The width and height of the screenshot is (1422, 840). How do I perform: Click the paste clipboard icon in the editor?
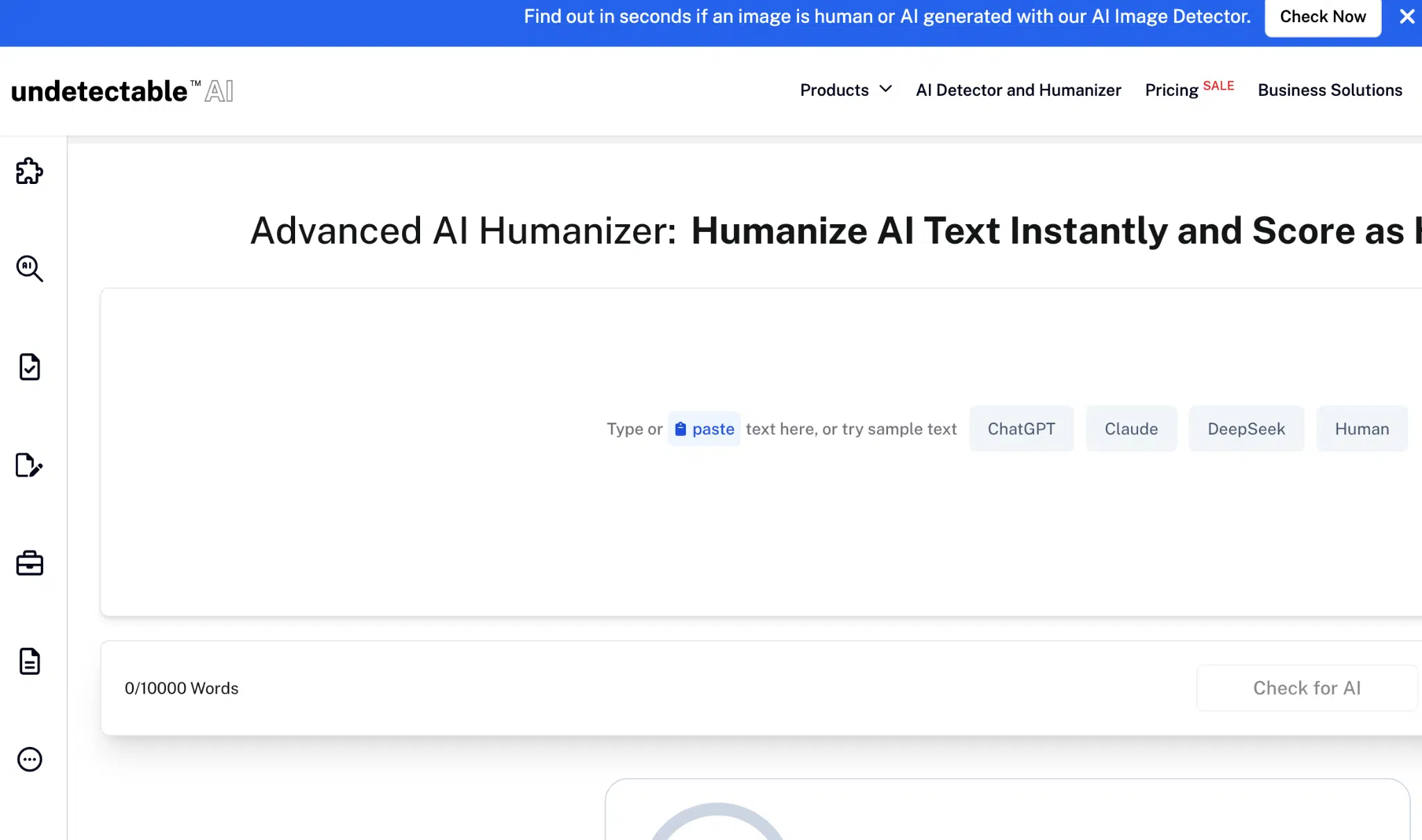[681, 428]
